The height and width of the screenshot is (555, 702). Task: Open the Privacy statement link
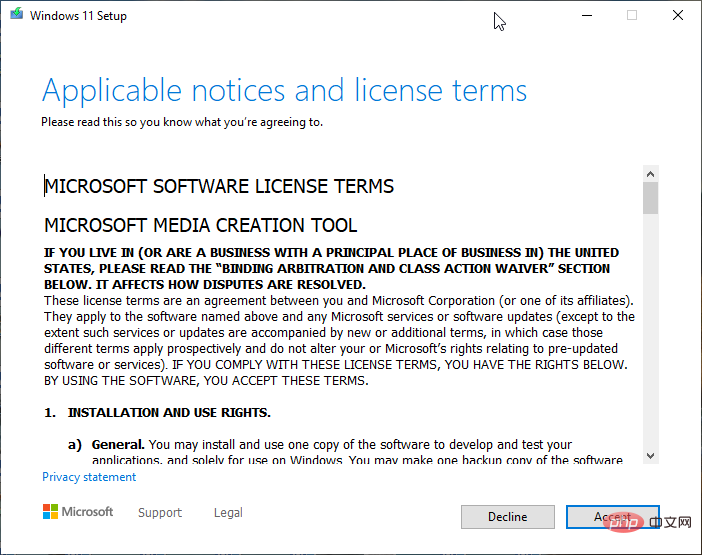pos(89,477)
